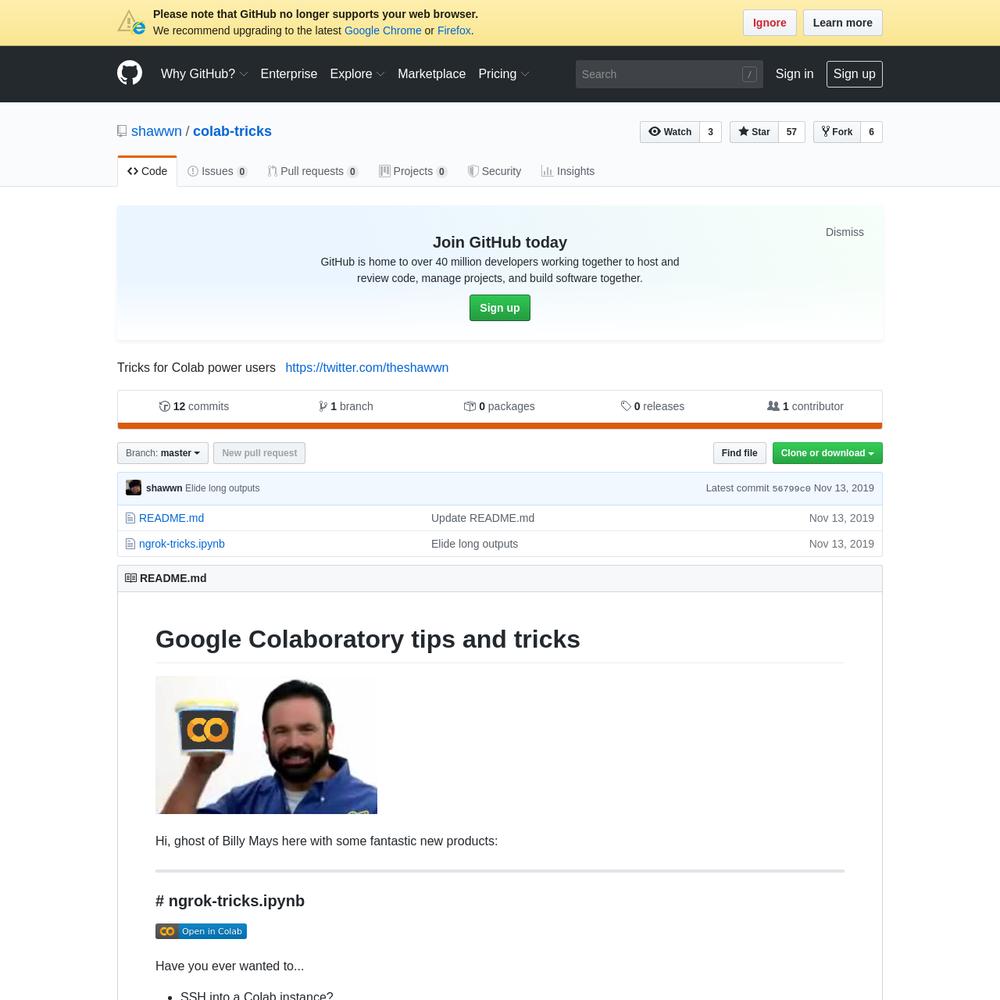Click the search slash shortcut icon

coord(749,74)
